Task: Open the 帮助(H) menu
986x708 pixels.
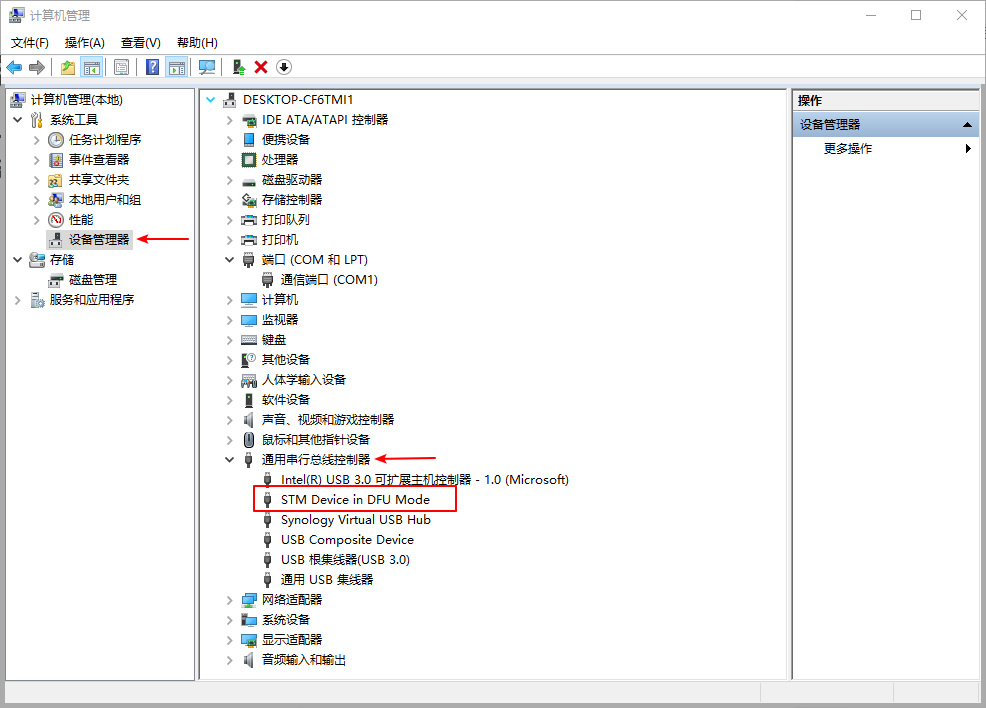Action: pos(197,43)
